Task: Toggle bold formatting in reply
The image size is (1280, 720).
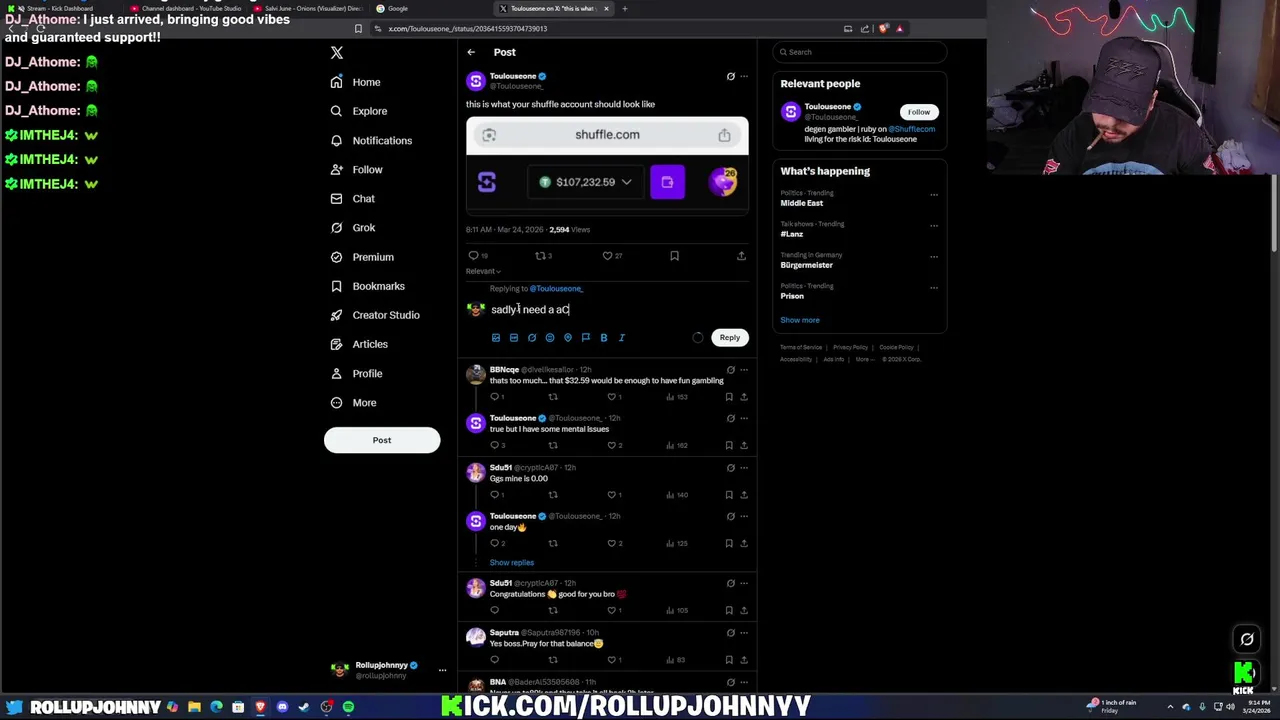Action: (604, 338)
